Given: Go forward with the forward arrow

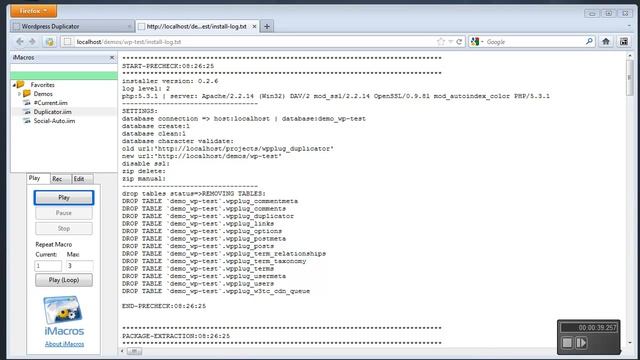Looking at the screenshot, I should (x=32, y=42).
